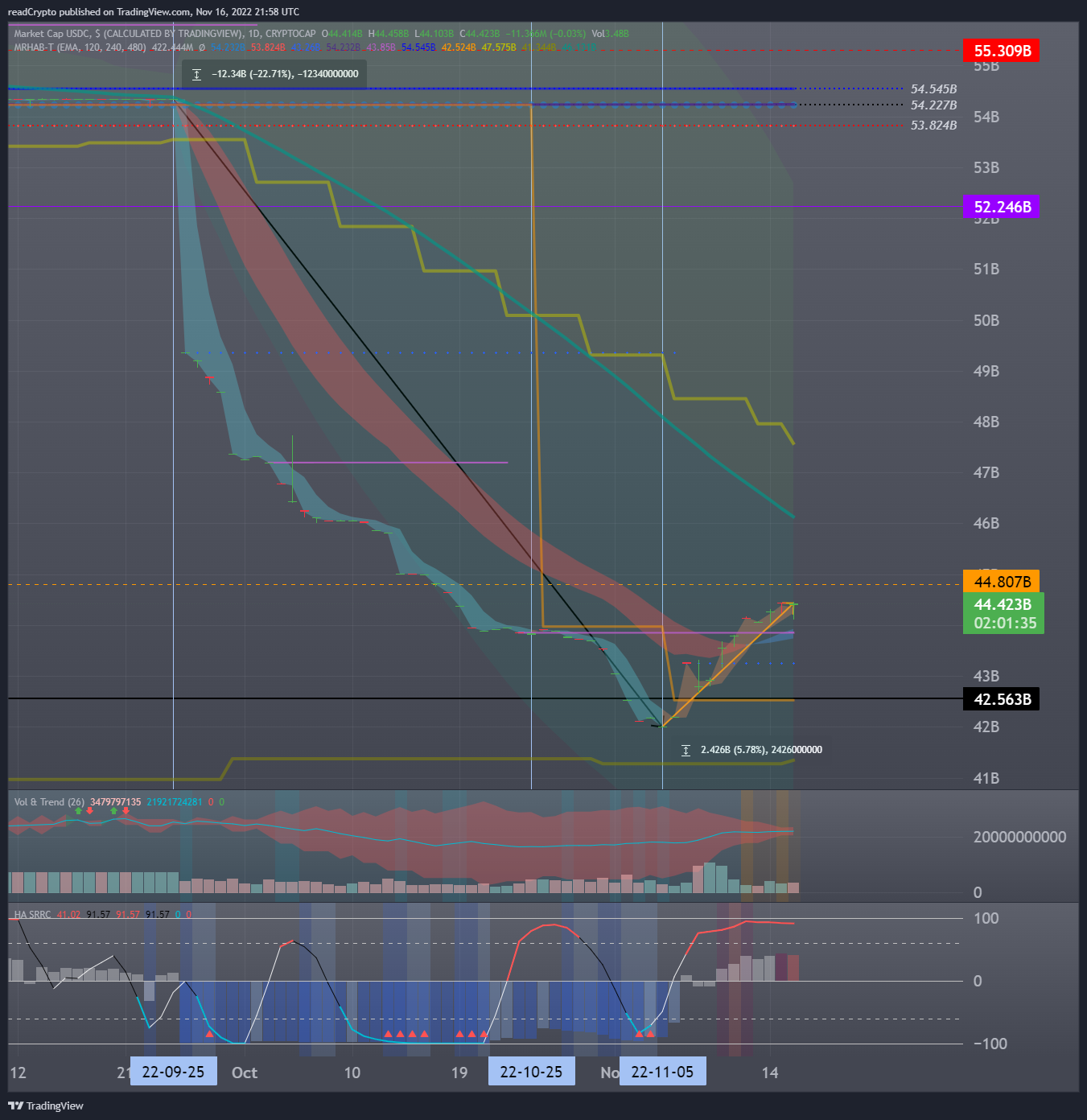Click the HA SRRC indicator legend
This screenshot has height=1120, width=1087.
click(33, 915)
